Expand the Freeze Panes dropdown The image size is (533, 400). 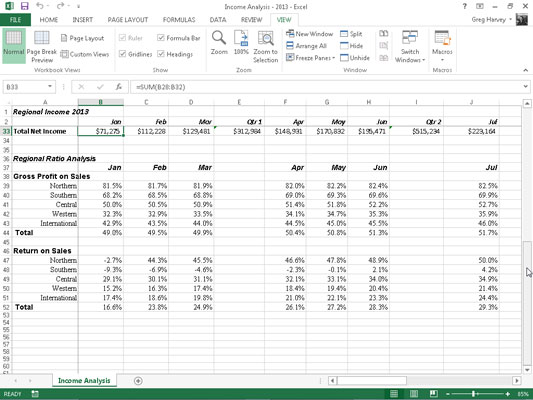pos(311,58)
